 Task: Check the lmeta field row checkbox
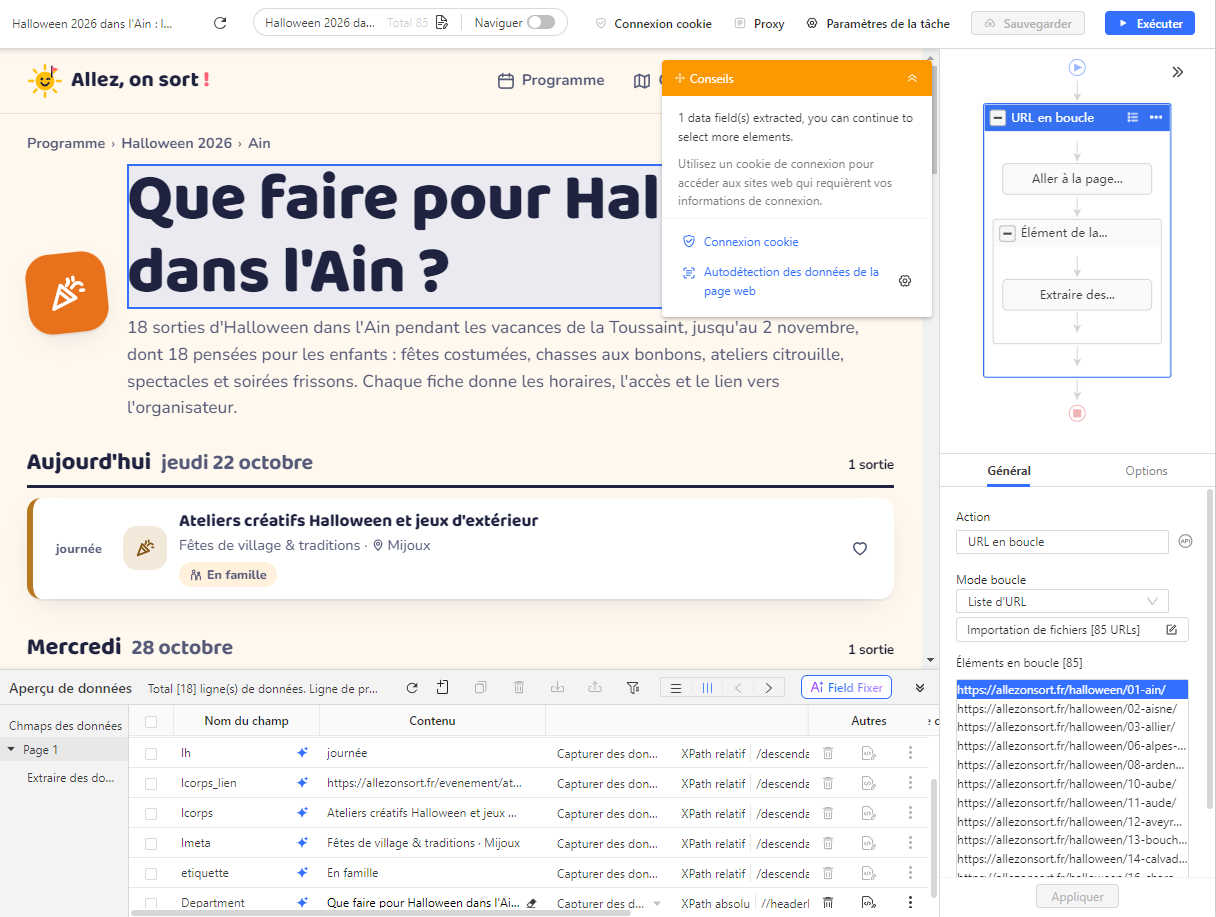pyautogui.click(x=151, y=844)
